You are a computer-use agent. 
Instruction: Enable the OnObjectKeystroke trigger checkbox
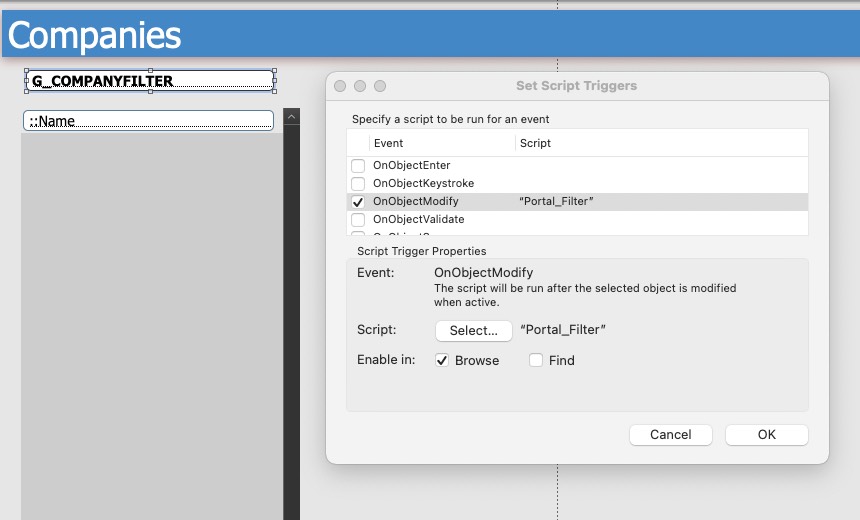(358, 184)
